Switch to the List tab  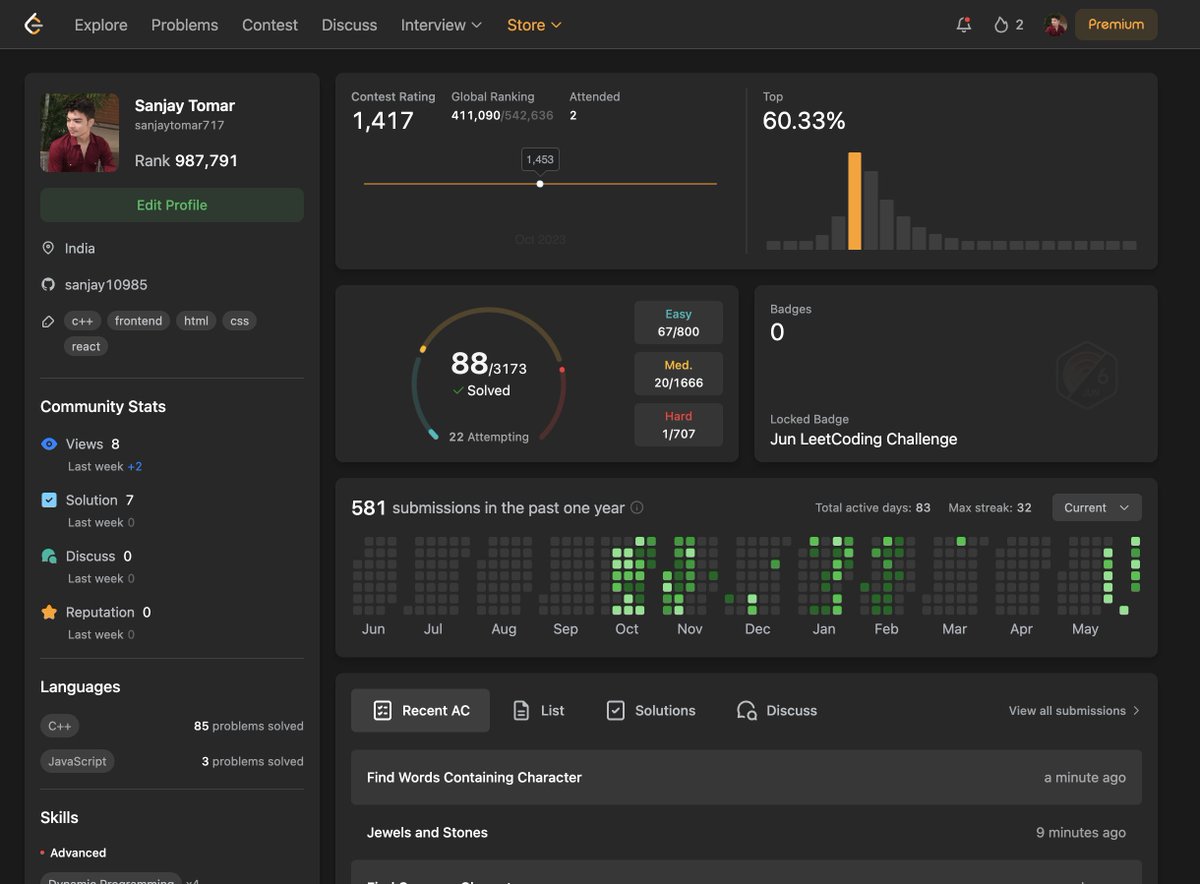[x=539, y=711]
